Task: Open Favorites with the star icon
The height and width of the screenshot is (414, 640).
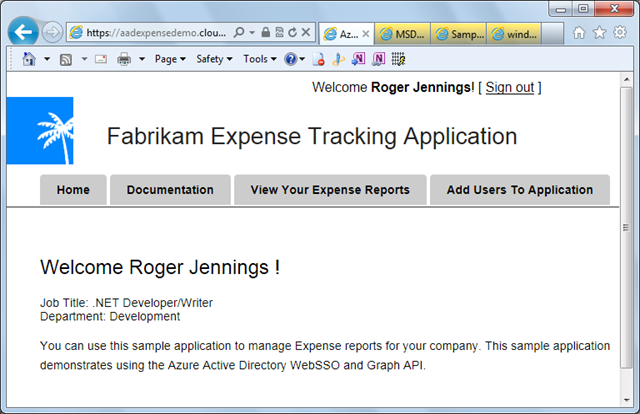Action: point(599,32)
